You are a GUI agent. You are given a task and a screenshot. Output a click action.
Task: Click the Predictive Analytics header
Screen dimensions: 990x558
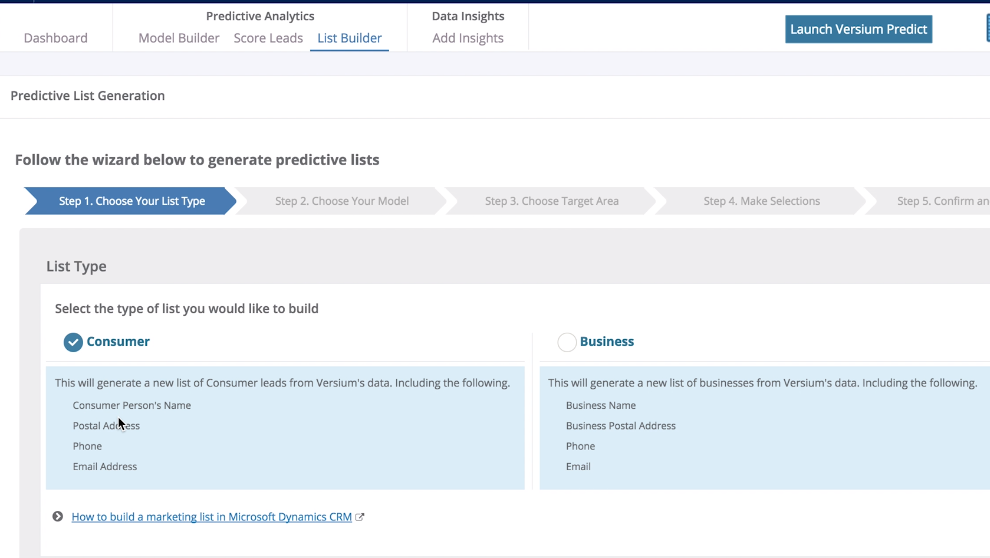(260, 16)
